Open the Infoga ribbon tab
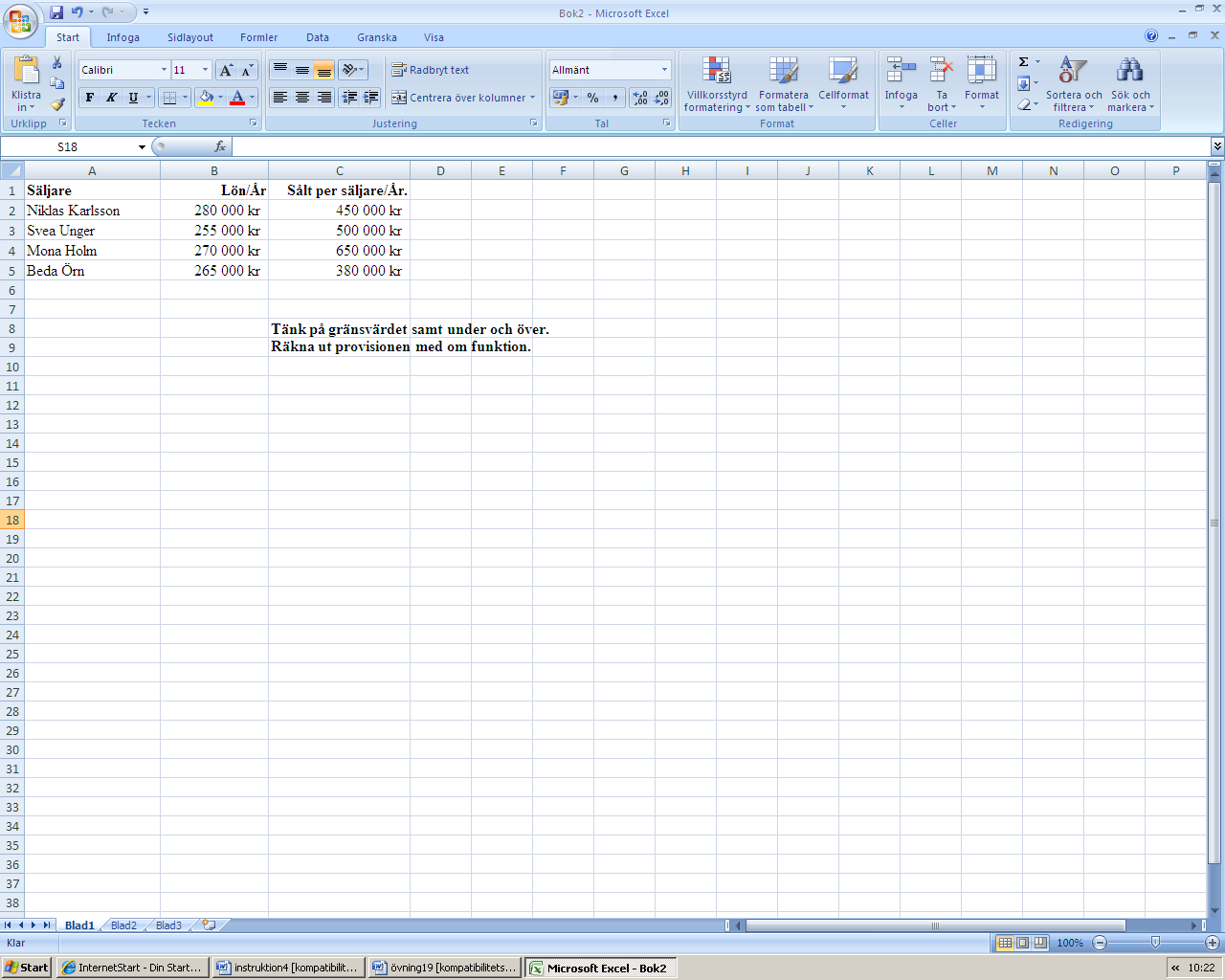Screen dimensions: 1225x980 pos(122,37)
